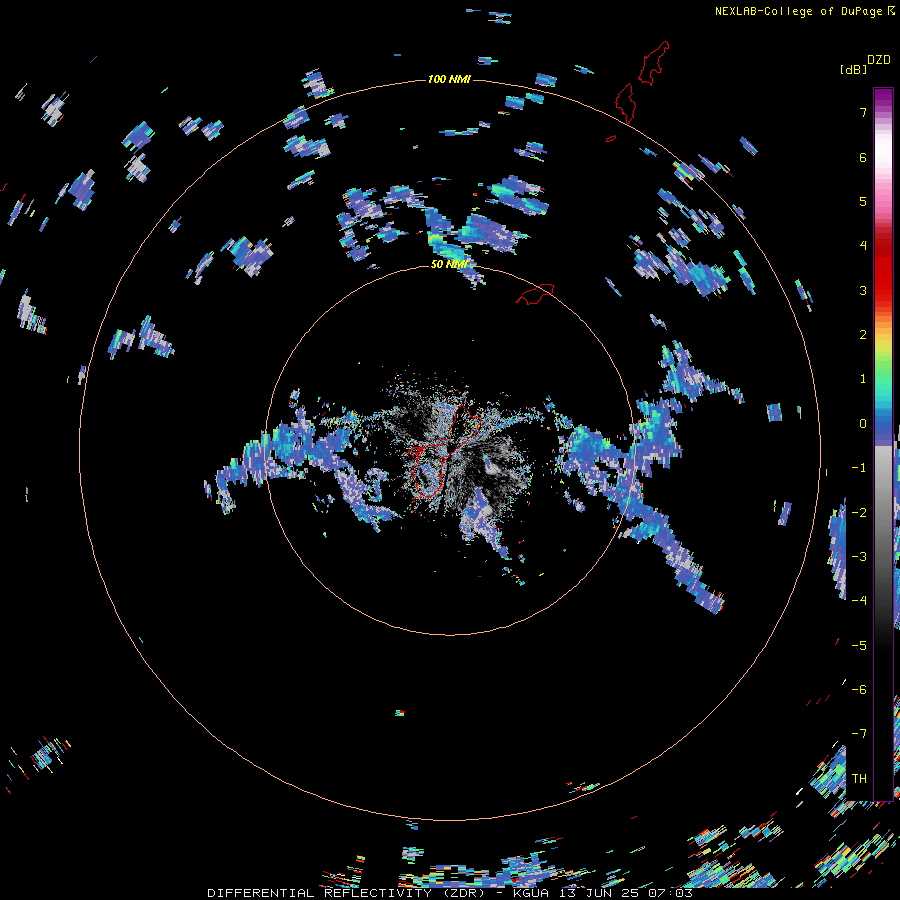Click the DZD product label above the color bar
The height and width of the screenshot is (900, 900).
click(879, 60)
